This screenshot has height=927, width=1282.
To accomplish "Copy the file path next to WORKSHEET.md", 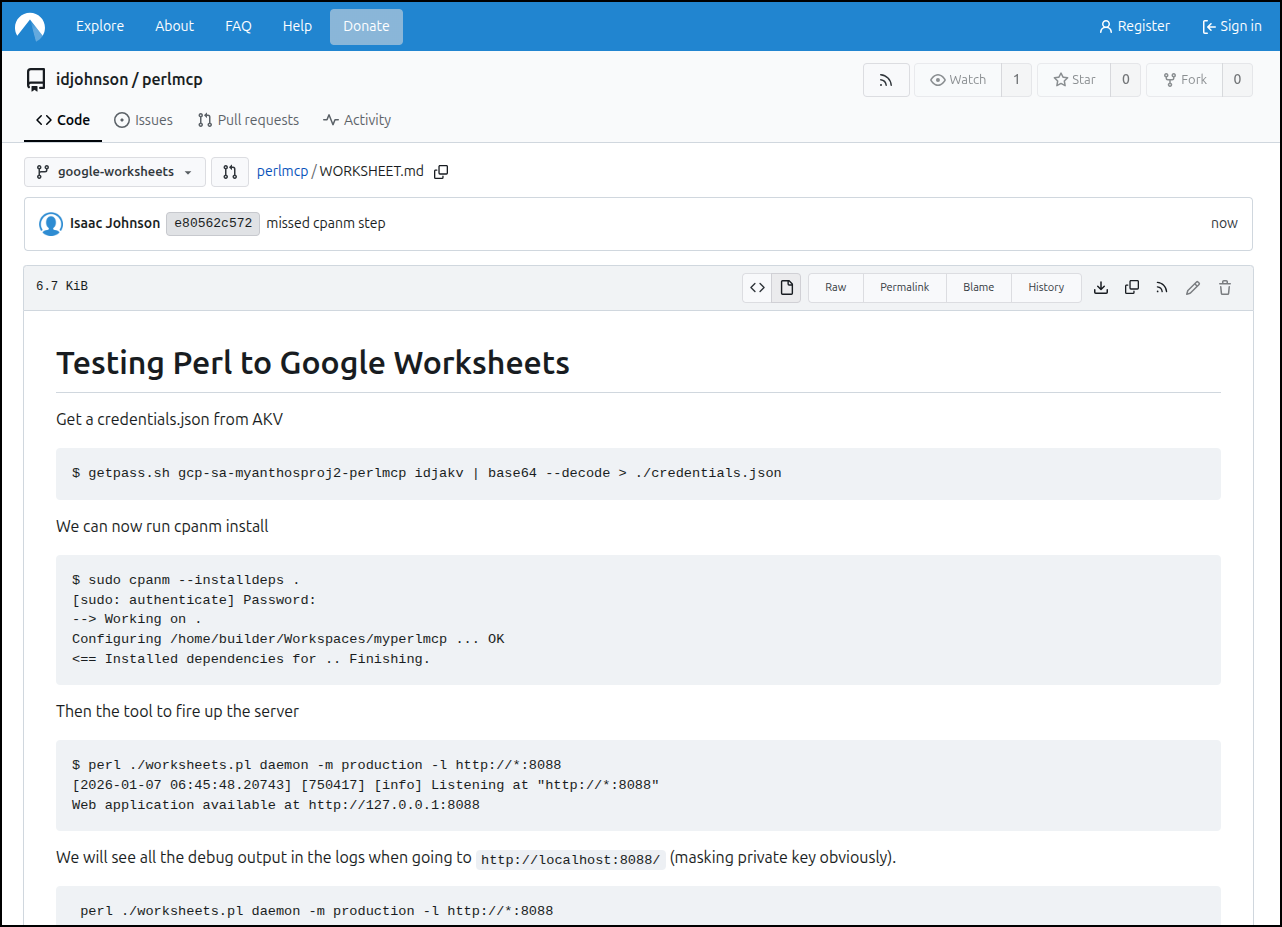I will click(x=441, y=172).
